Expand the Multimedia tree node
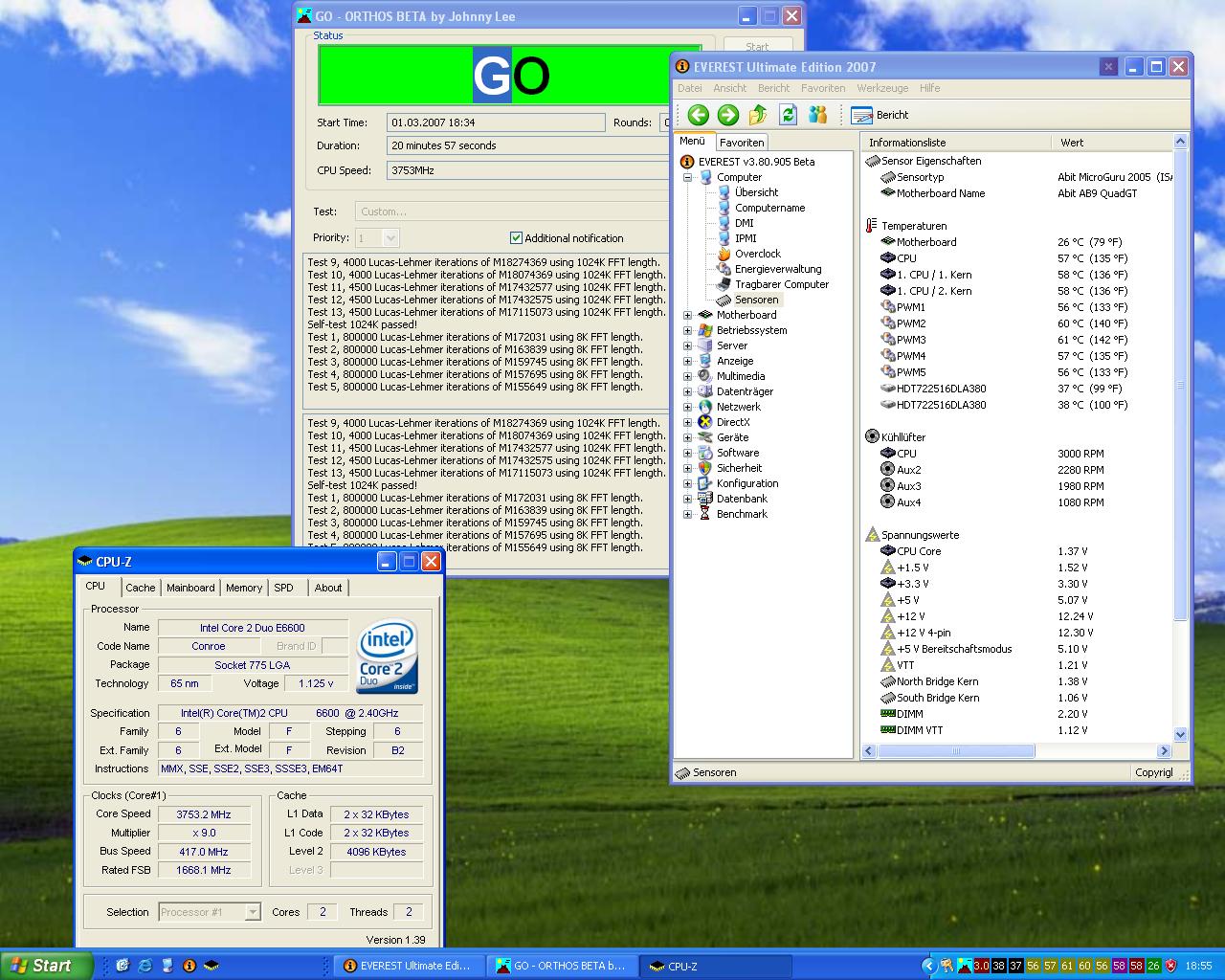The width and height of the screenshot is (1225, 980). pos(687,376)
